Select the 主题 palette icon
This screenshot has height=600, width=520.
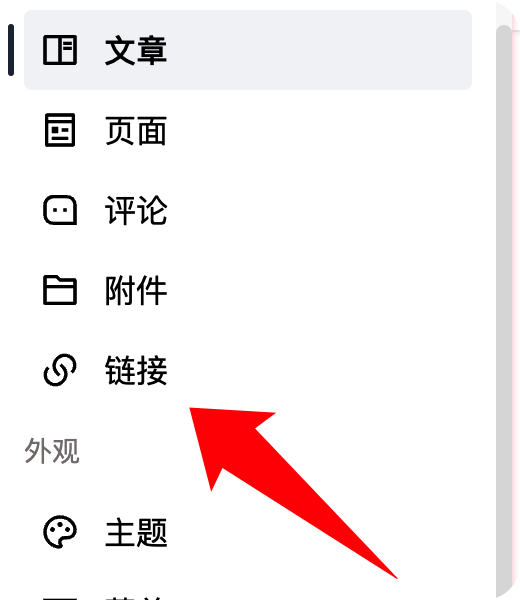[60, 532]
